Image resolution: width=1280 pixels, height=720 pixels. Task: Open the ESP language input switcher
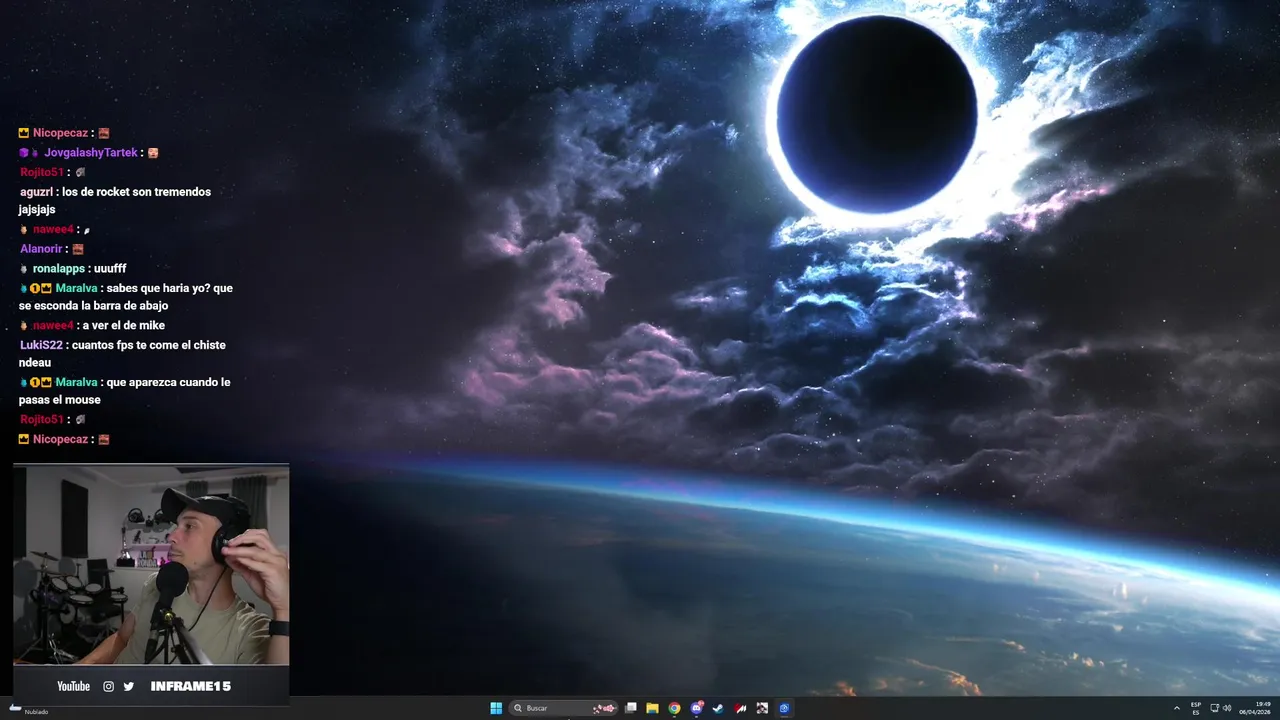pos(1196,708)
